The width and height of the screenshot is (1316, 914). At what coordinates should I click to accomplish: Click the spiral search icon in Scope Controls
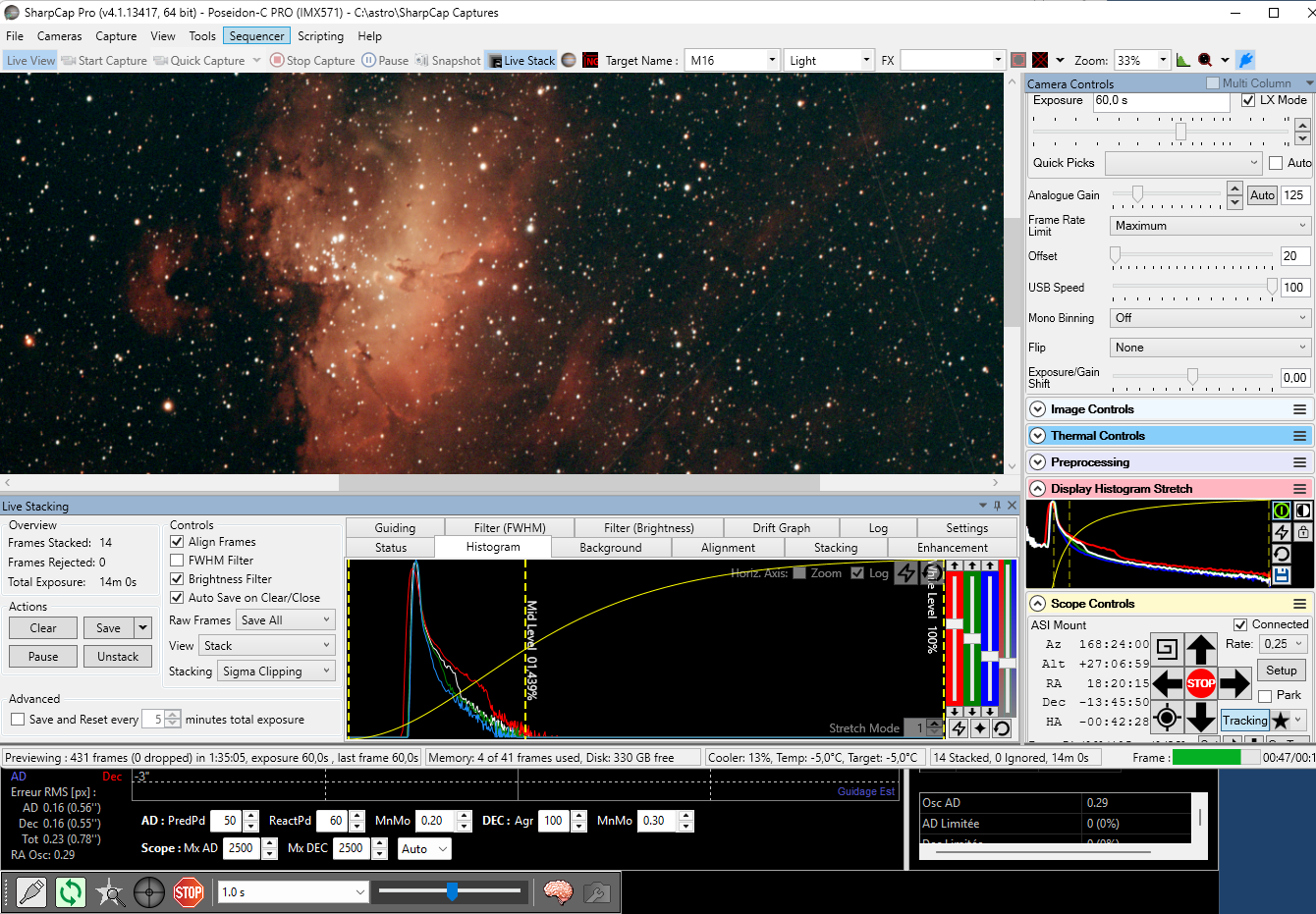point(1167,649)
